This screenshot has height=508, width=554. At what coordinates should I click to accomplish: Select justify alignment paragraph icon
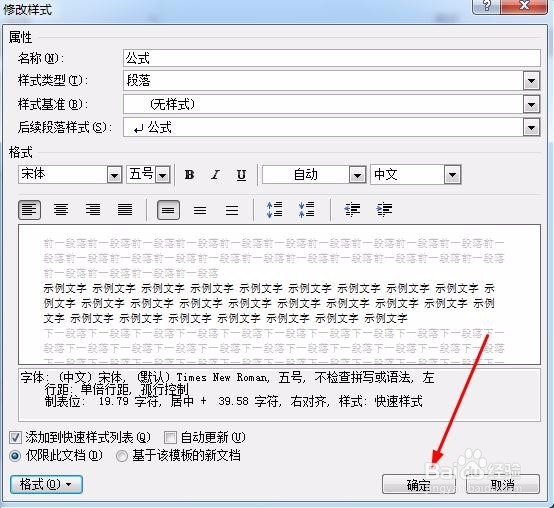click(125, 210)
